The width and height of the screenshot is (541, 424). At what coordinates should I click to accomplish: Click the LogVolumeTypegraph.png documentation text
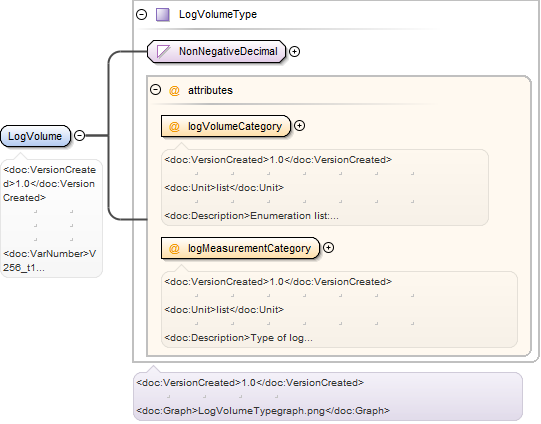(263, 411)
